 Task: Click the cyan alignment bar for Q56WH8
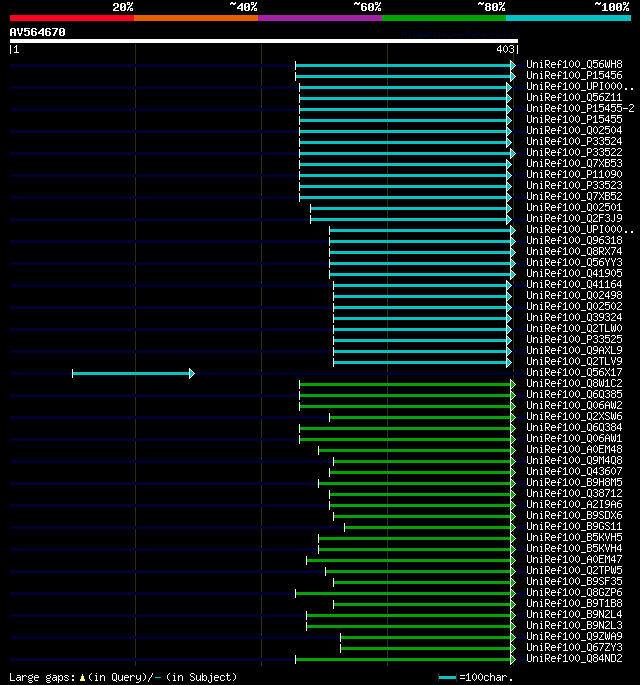403,66
